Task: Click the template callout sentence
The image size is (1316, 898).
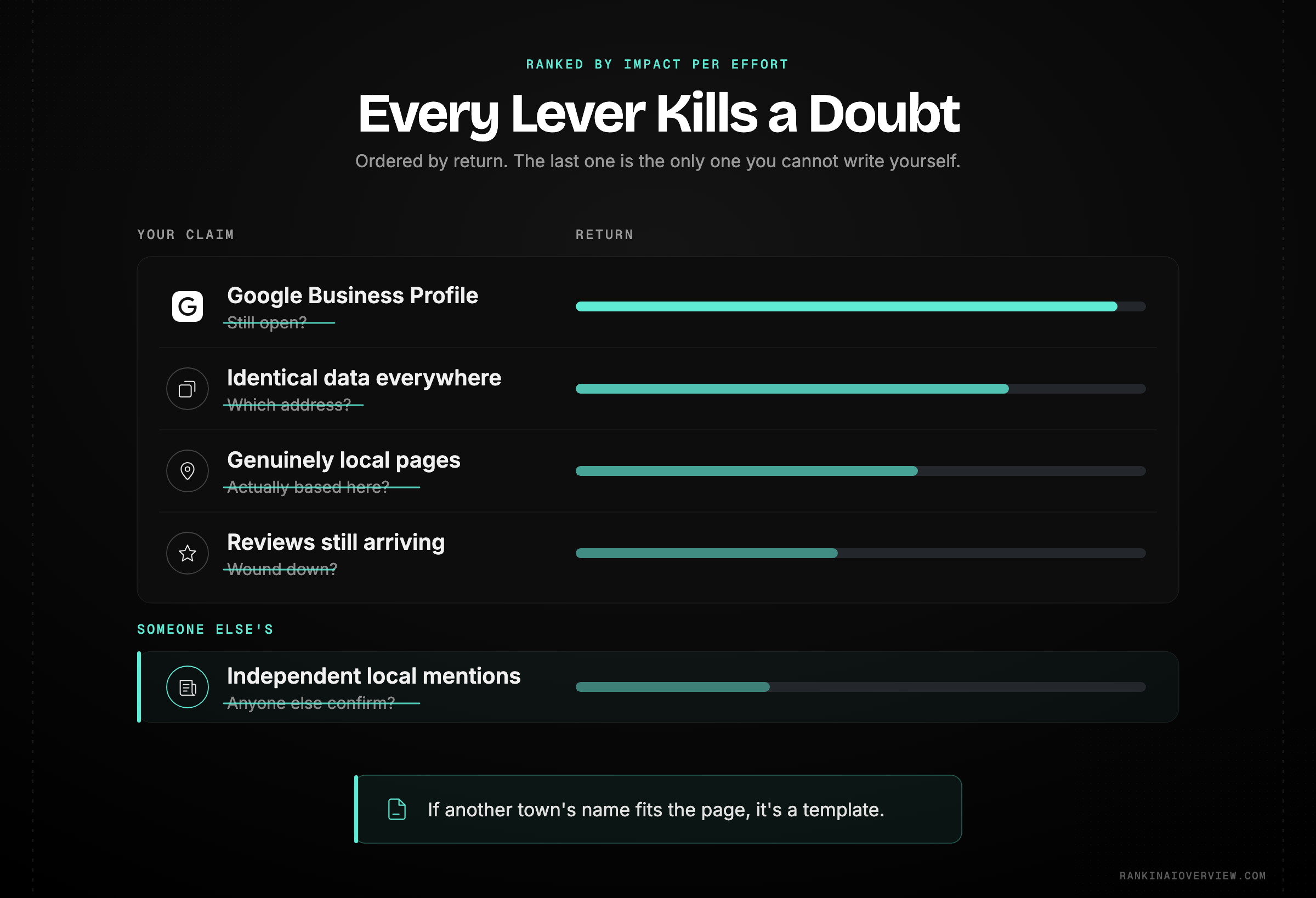Action: click(656, 810)
